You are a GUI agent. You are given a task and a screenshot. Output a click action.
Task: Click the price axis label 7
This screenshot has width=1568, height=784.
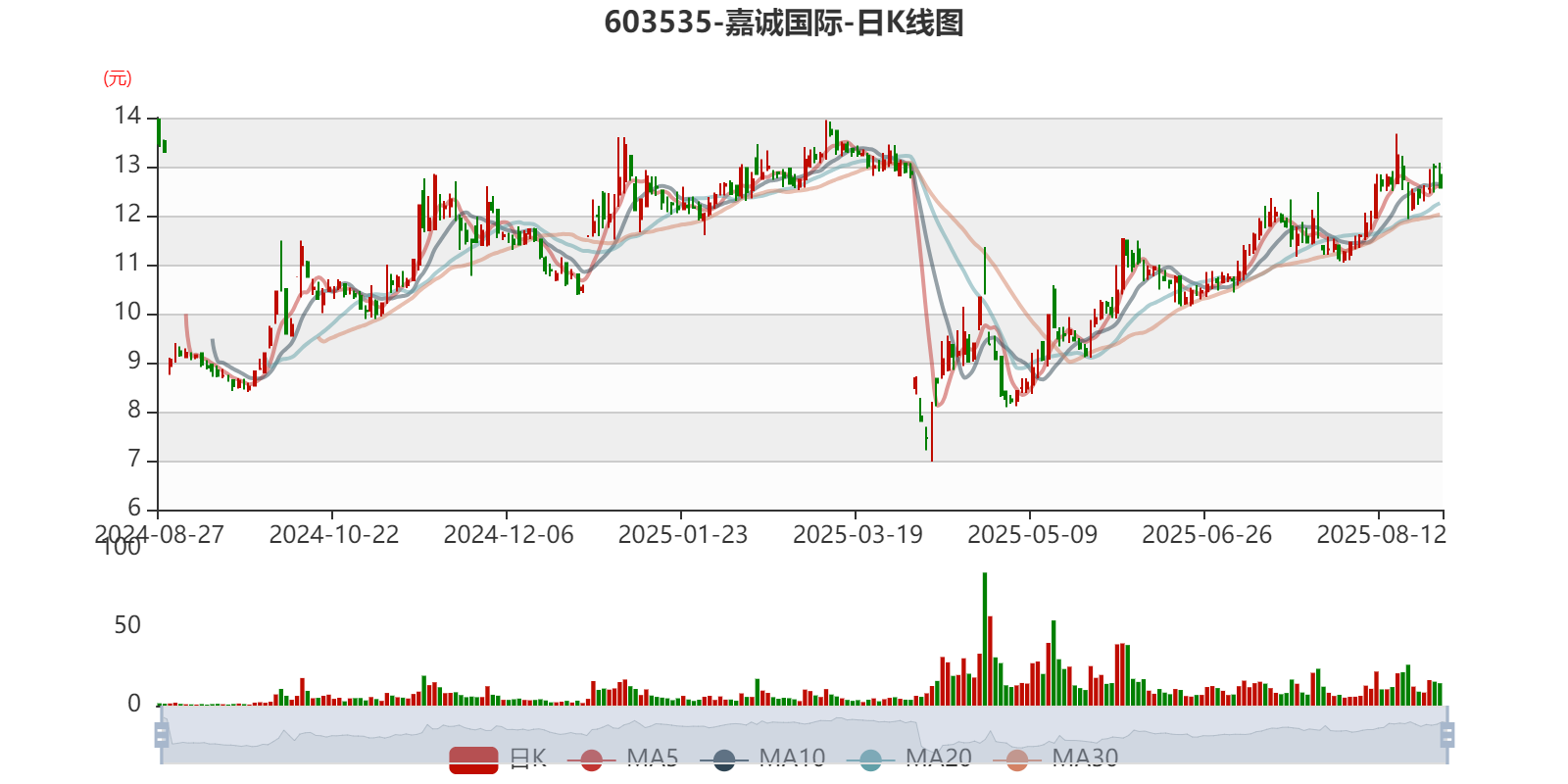click(x=134, y=459)
